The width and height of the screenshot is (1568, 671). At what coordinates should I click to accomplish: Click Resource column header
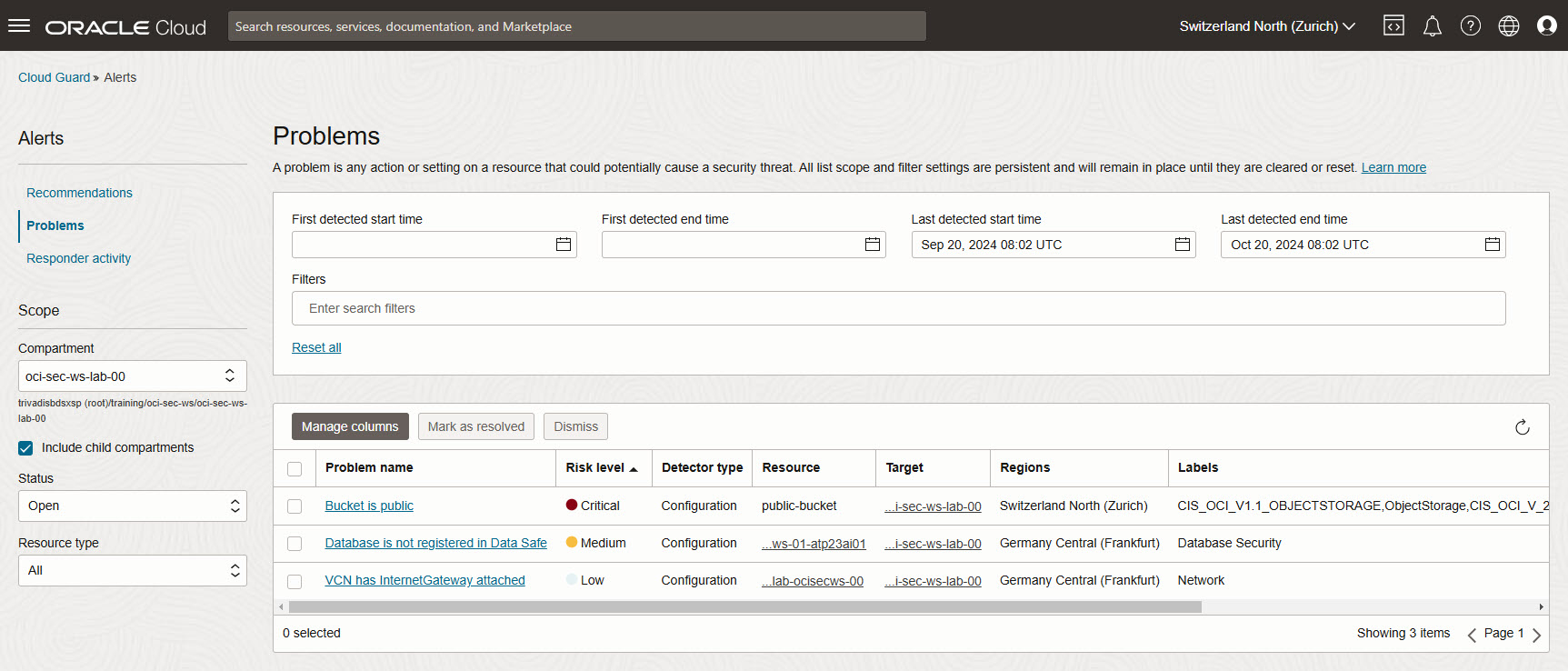tap(791, 467)
